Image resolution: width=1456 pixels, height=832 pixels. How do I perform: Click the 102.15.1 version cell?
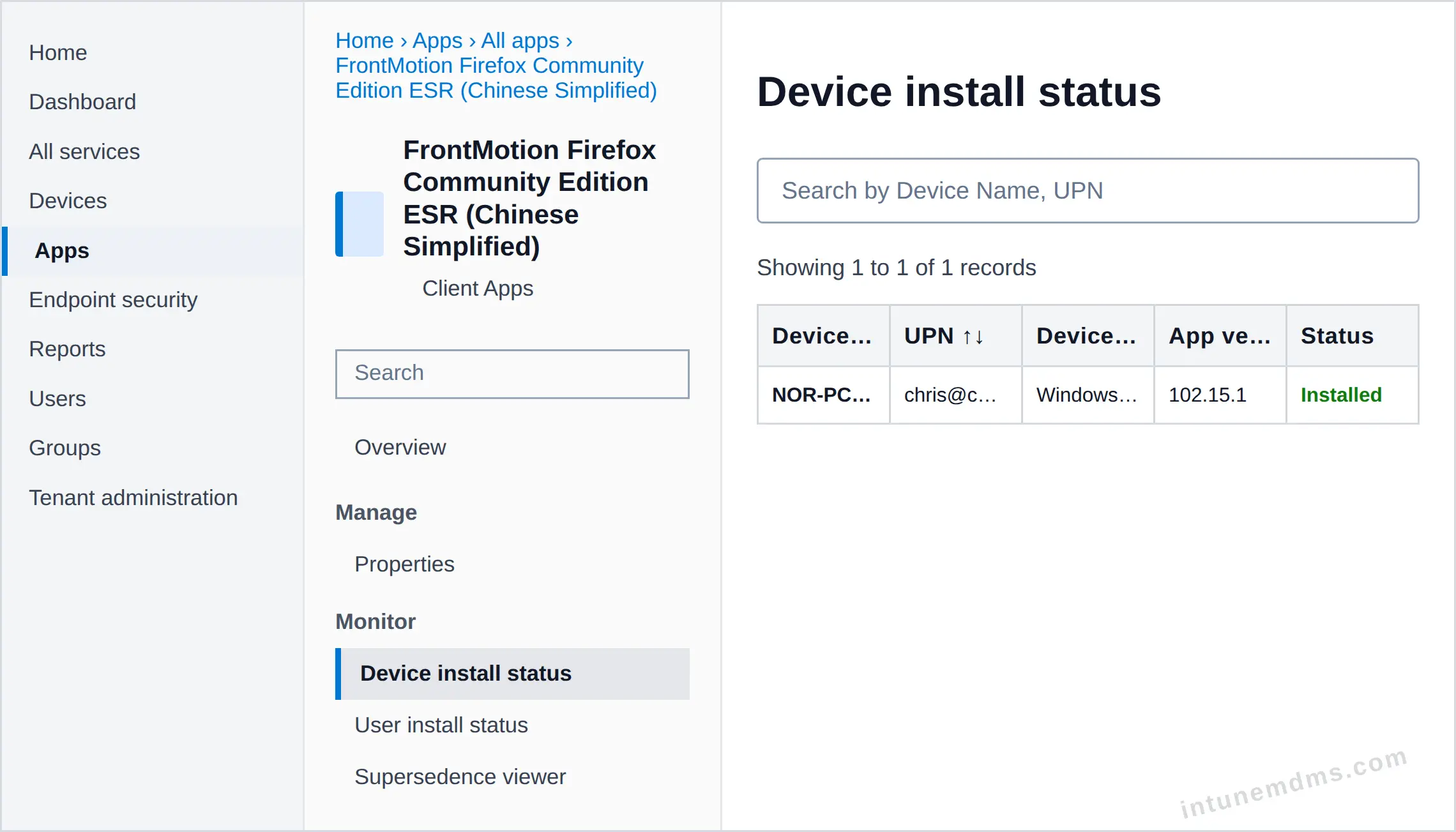click(1220, 395)
